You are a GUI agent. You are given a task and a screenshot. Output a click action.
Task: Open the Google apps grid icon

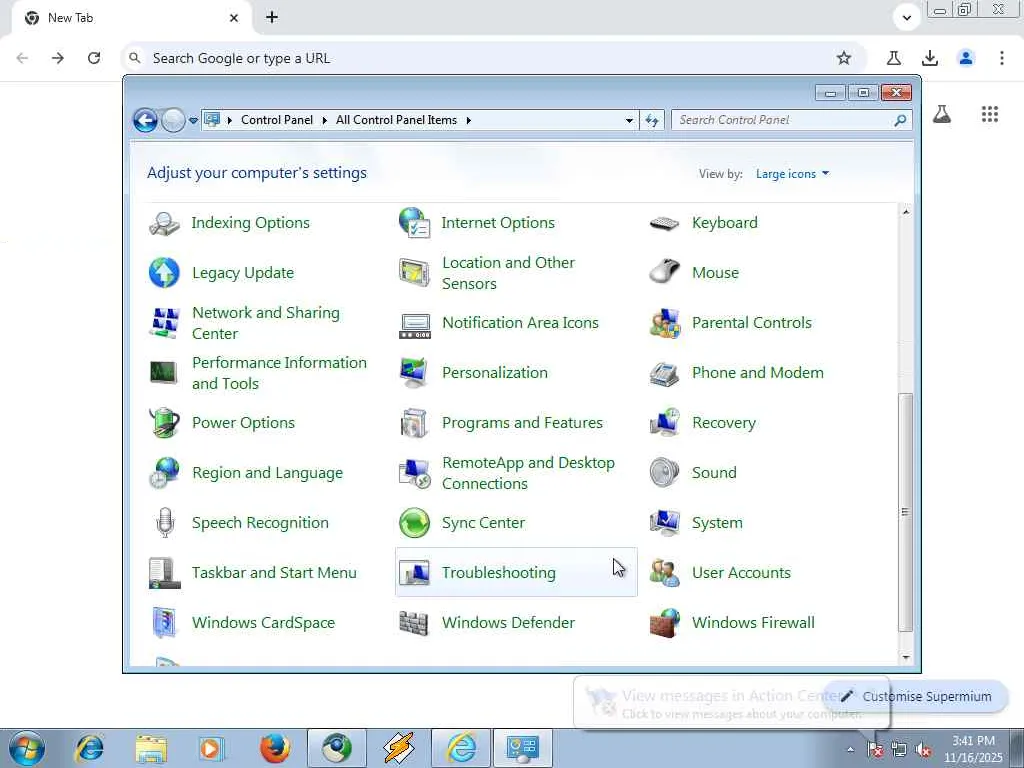click(x=989, y=114)
